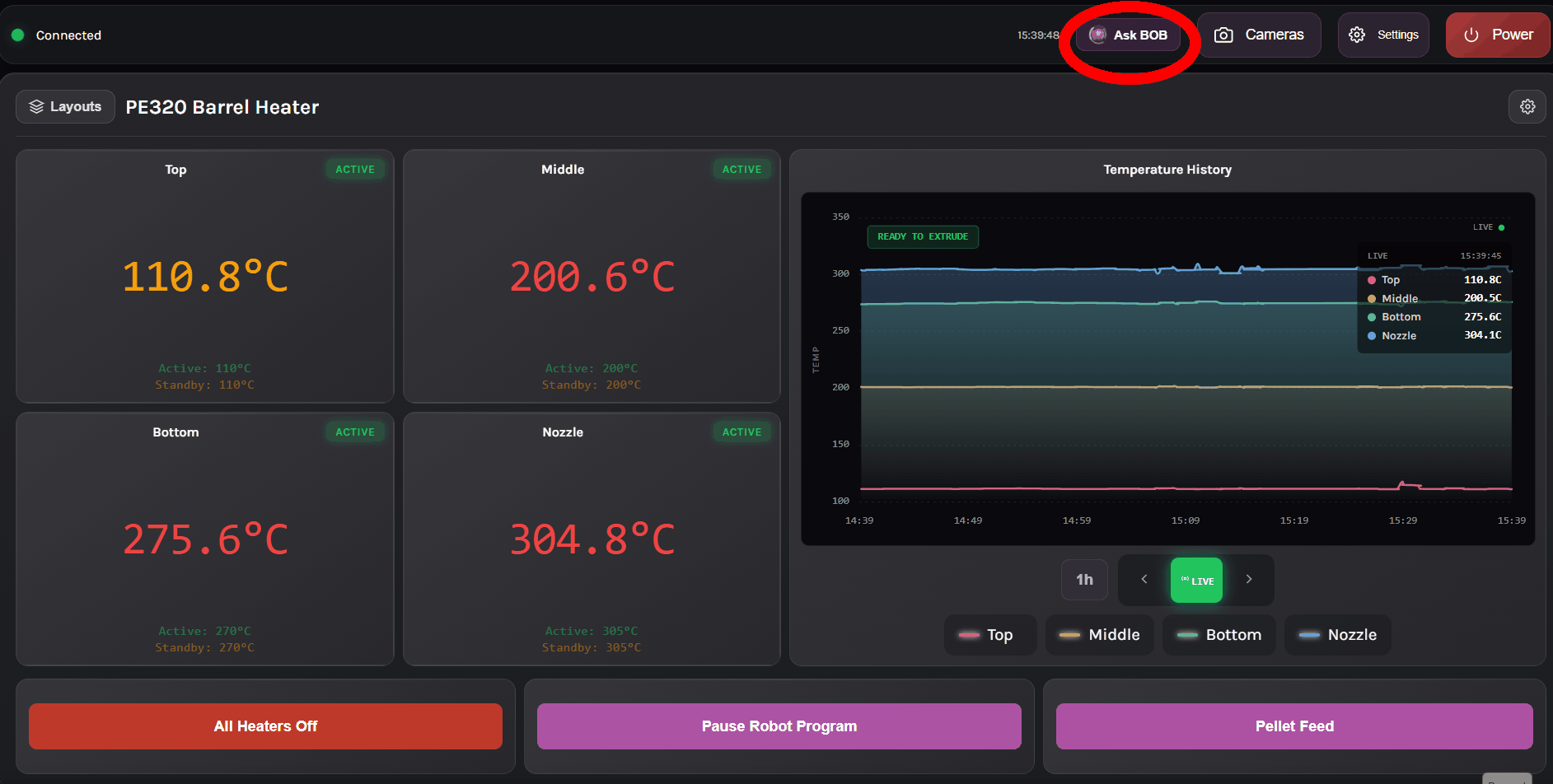The width and height of the screenshot is (1553, 784).
Task: Toggle the Nozzle heater ACTIVE badge
Action: click(x=741, y=432)
